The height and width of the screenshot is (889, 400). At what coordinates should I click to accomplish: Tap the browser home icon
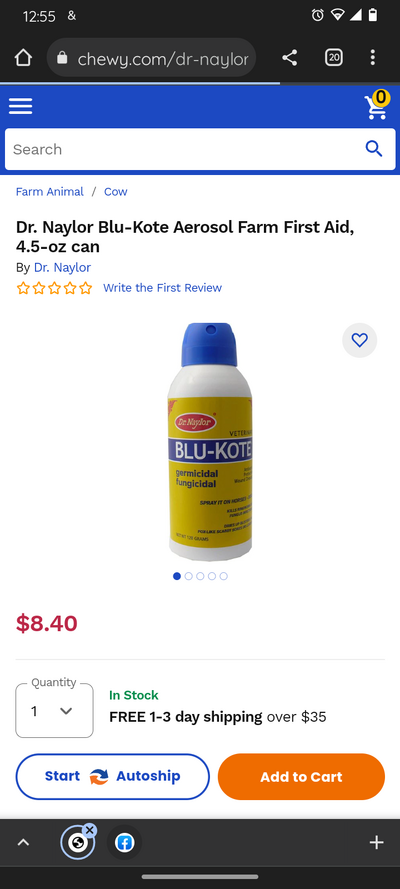[23, 57]
